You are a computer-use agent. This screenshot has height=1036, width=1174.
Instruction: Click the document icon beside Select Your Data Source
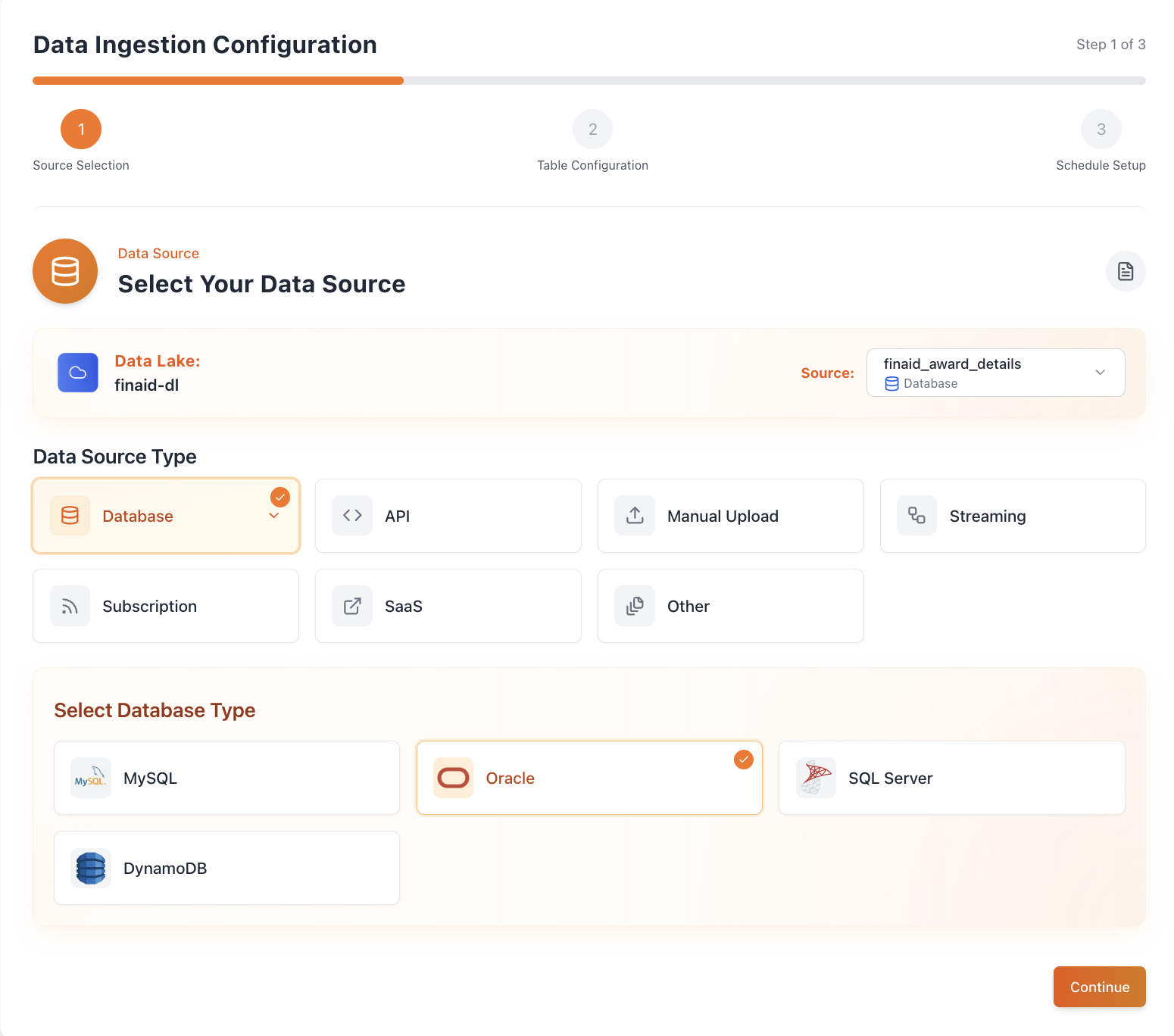tap(1125, 271)
